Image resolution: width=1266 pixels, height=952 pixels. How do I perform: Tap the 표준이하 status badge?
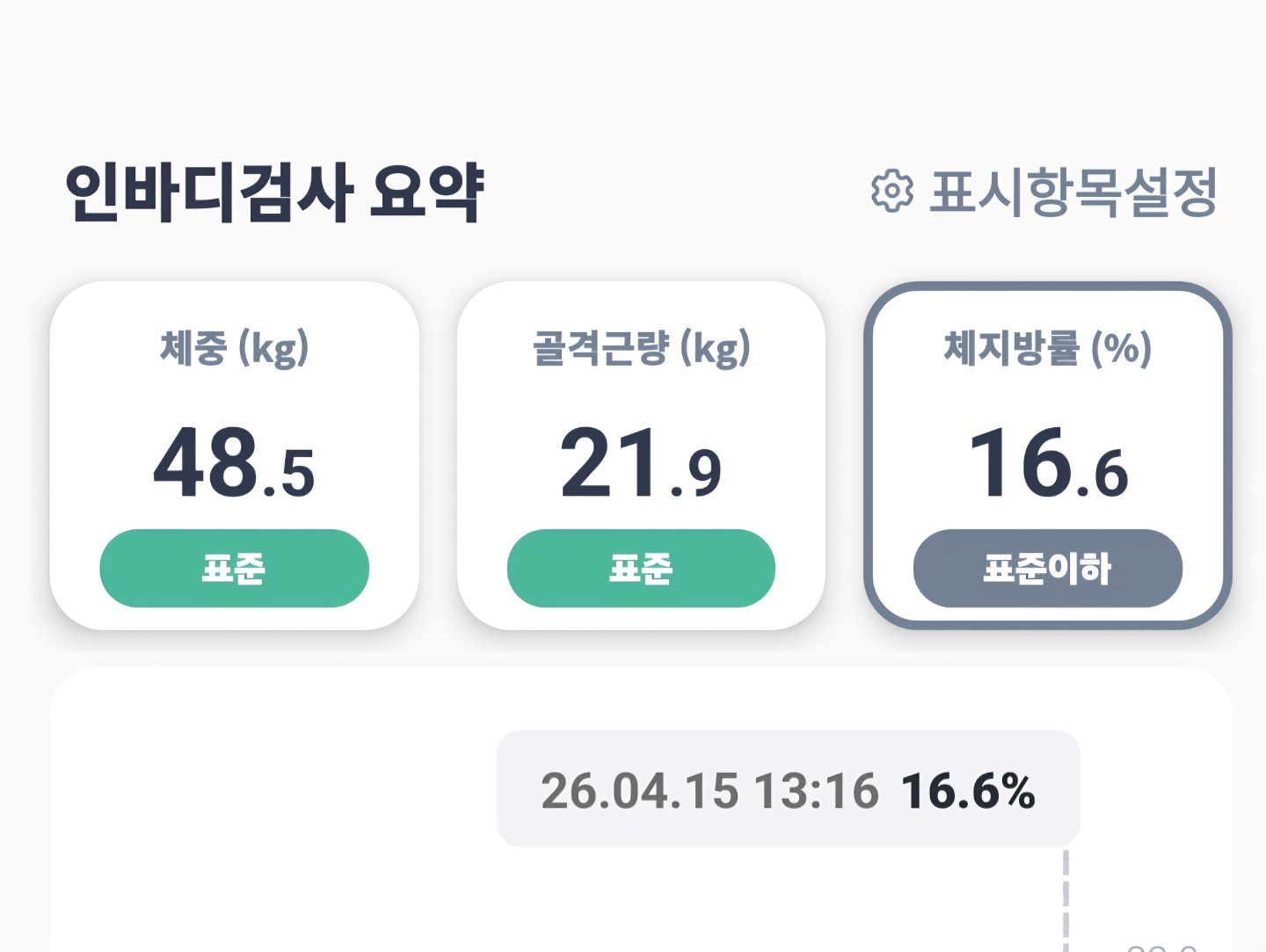click(1048, 568)
